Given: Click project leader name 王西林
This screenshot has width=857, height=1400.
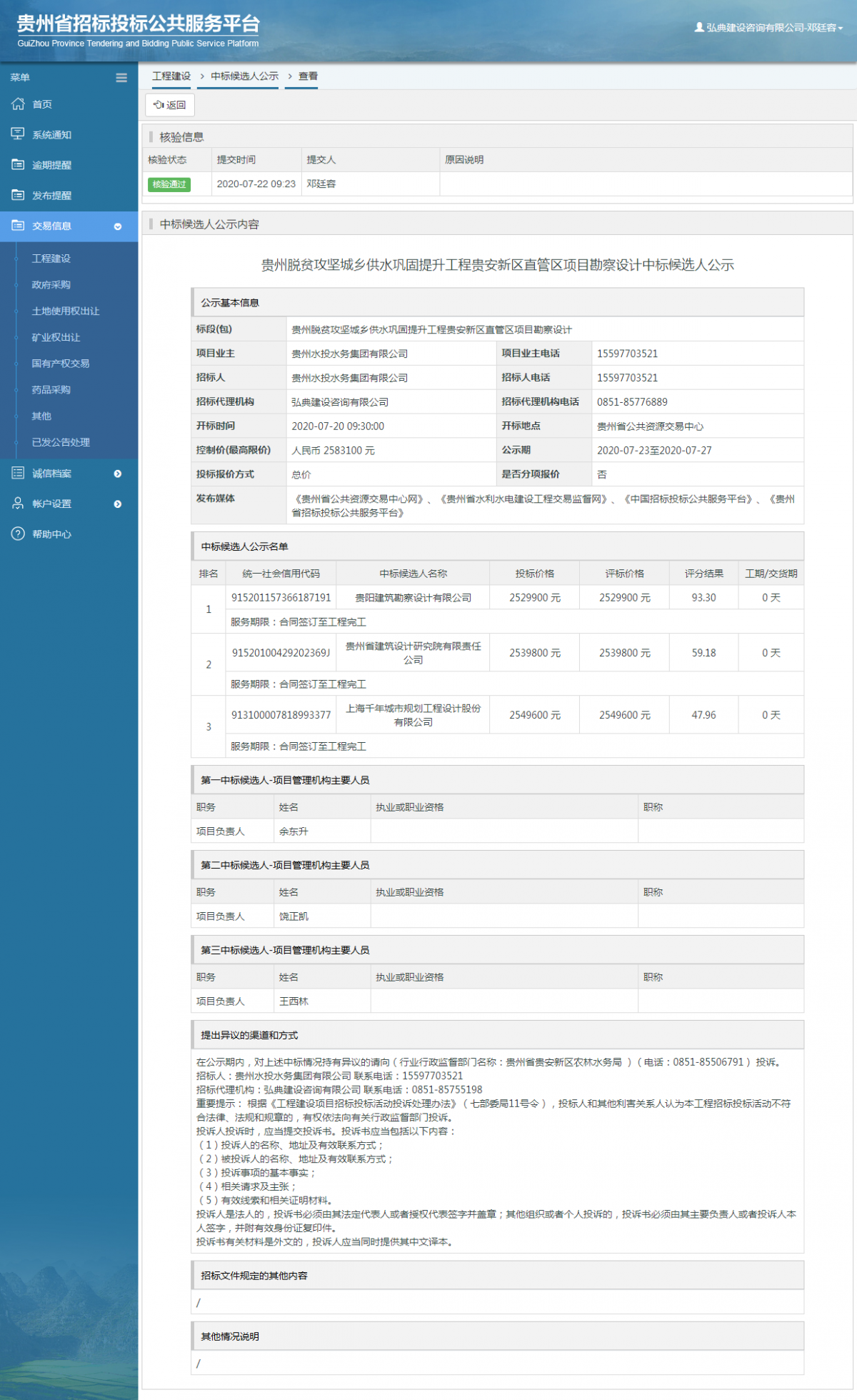Looking at the screenshot, I should 294,1002.
